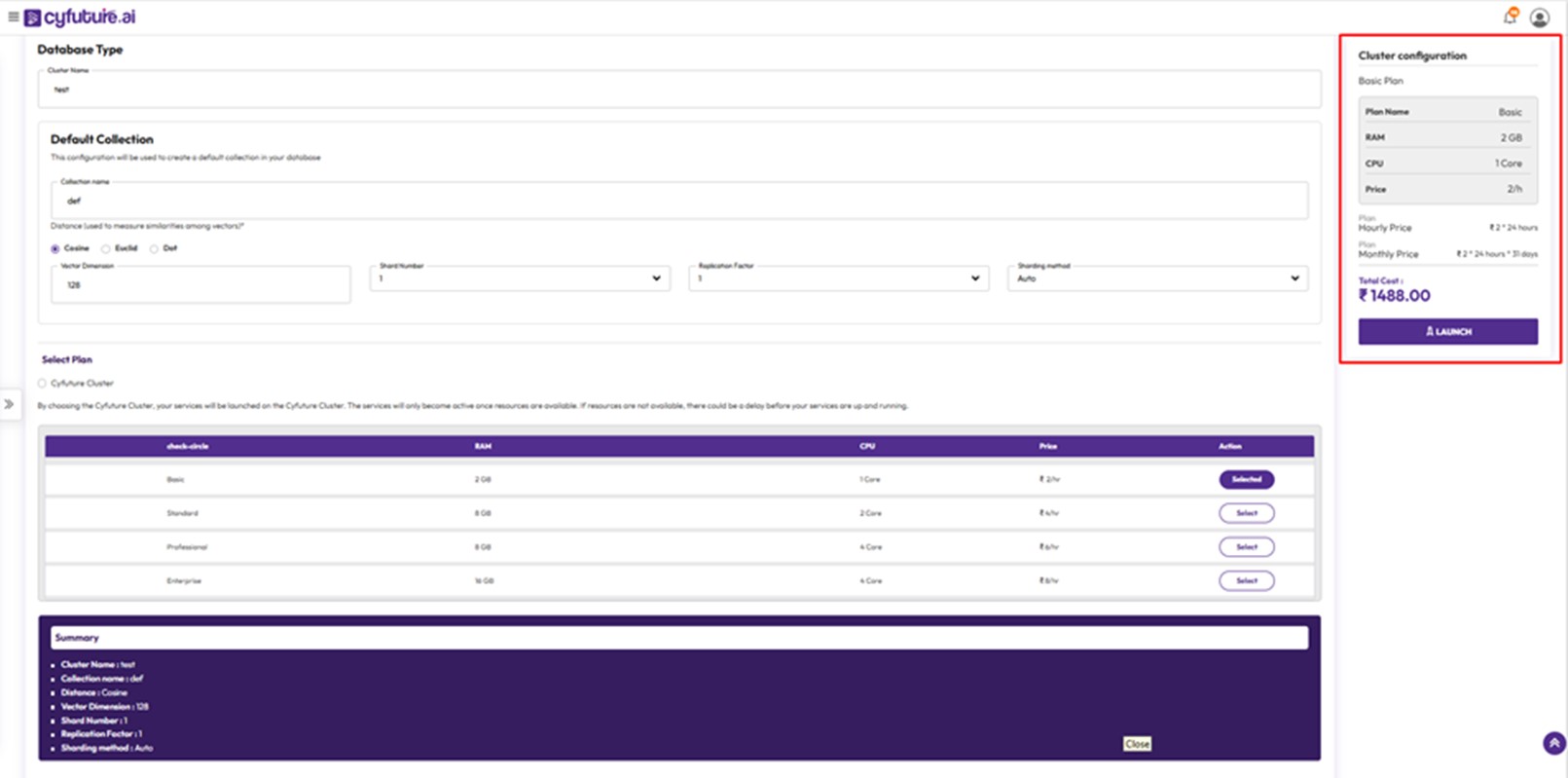Select the Cosine distance option
The width and height of the screenshot is (1568, 778).
coord(55,249)
